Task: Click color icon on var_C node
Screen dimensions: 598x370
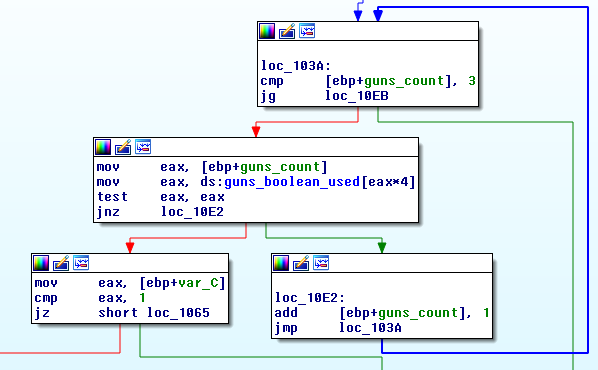Action: (x=41, y=263)
